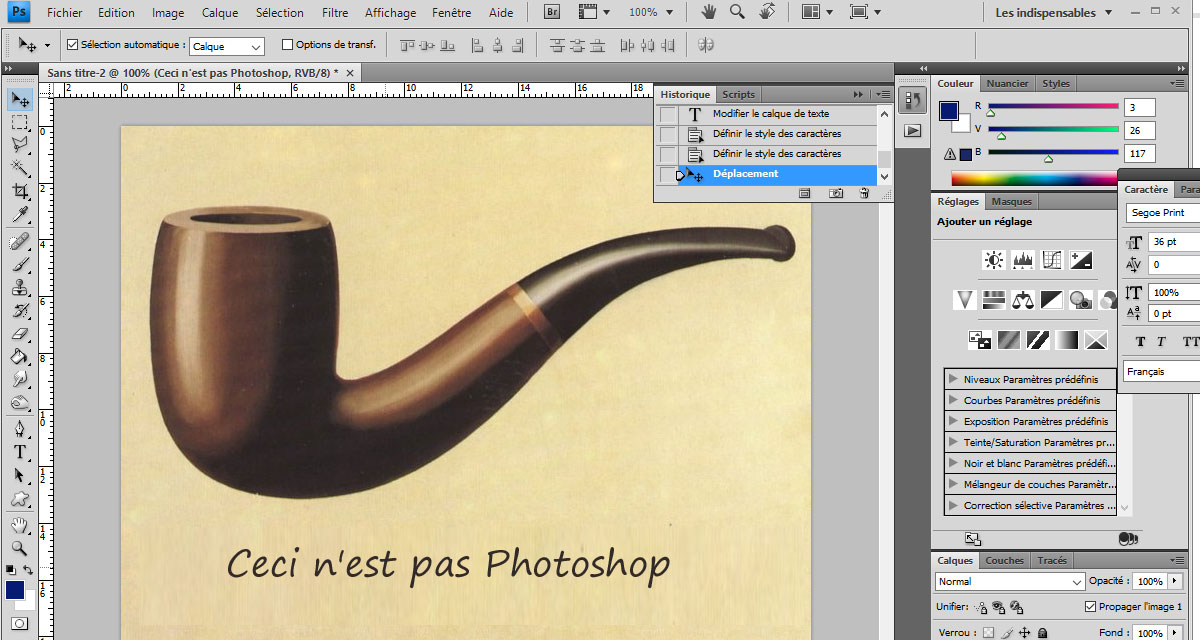Screen dimensions: 1200x640
Task: Click the foreground color swatch in Couleur panel
Action: tap(949, 111)
